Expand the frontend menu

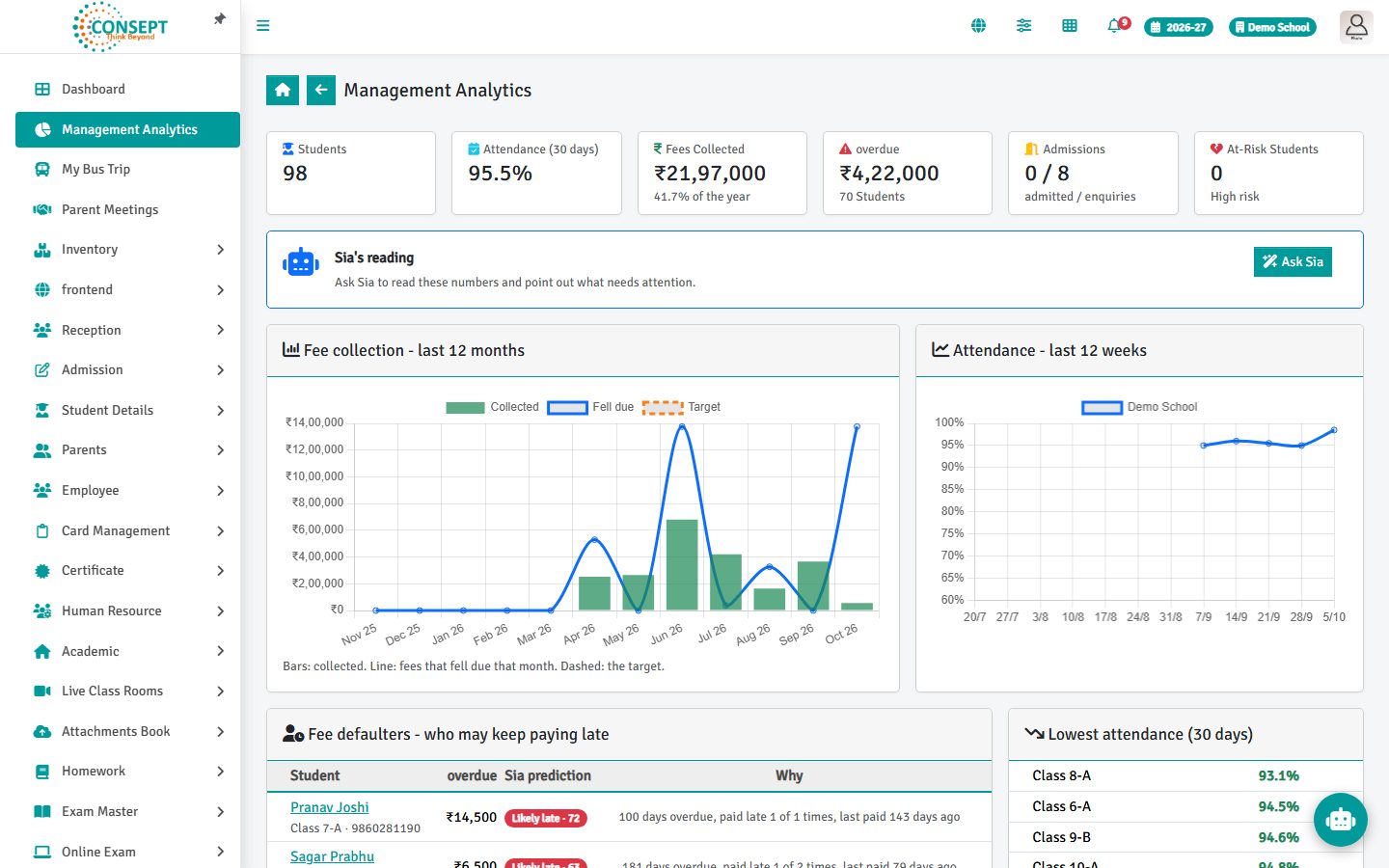point(127,289)
